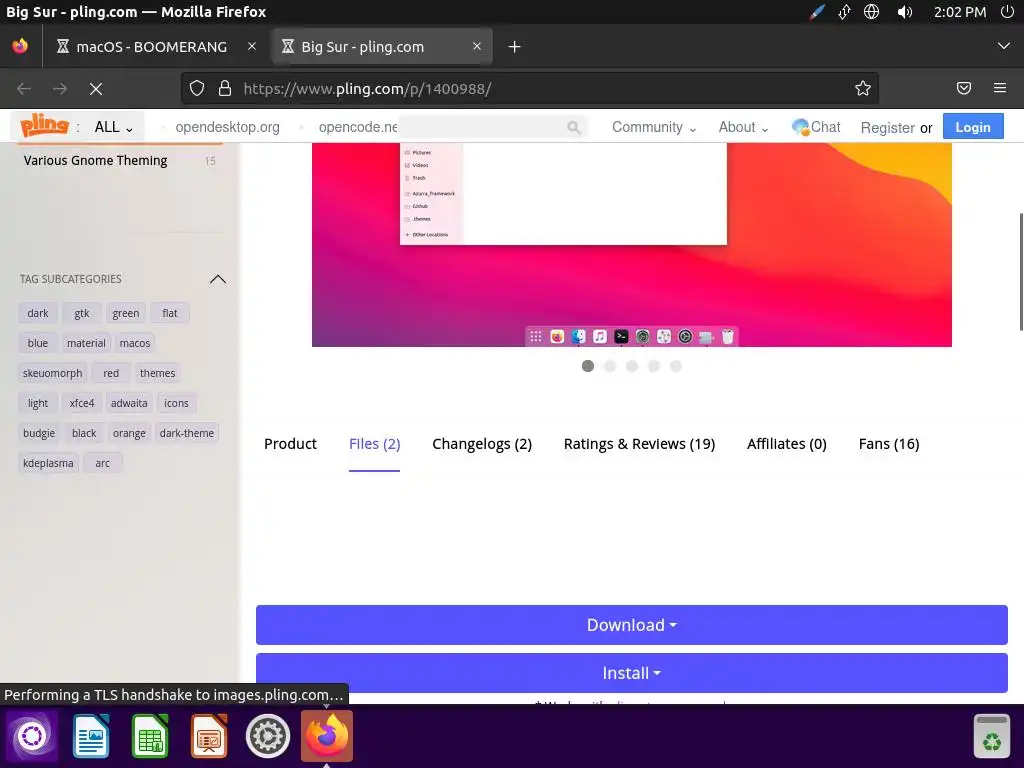
Task: Filter by the dark-theme tag
Action: pos(187,434)
